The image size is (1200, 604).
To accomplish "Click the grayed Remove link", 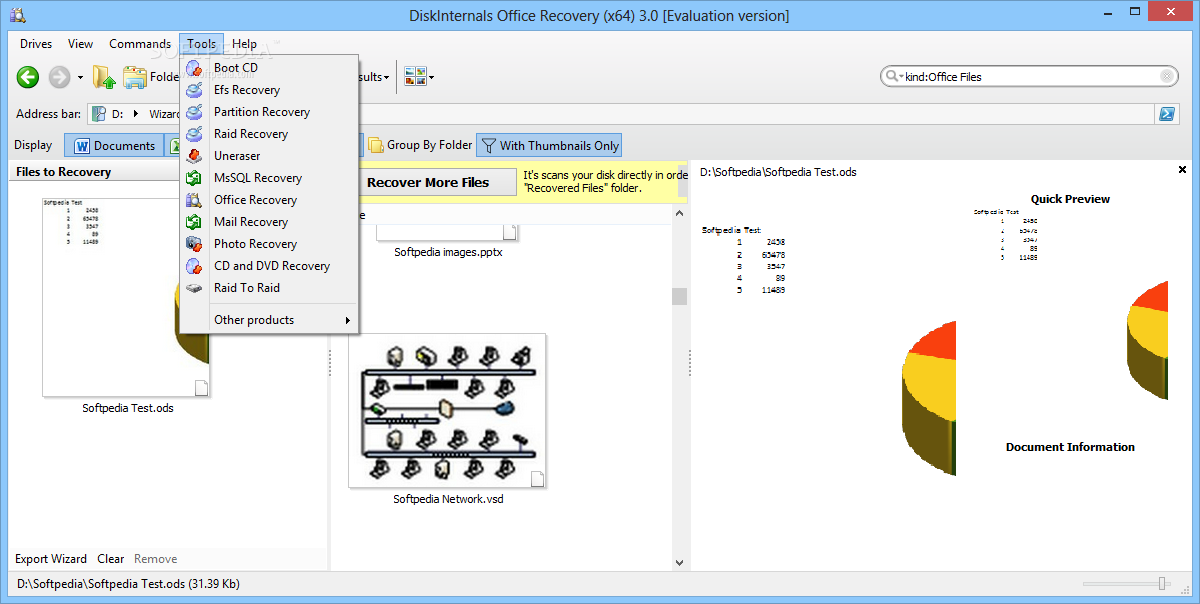I will [156, 559].
